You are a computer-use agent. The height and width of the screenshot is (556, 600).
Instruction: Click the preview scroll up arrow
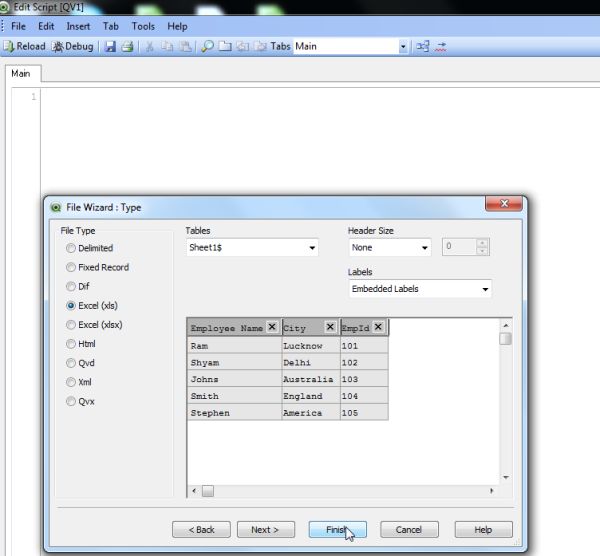point(506,325)
